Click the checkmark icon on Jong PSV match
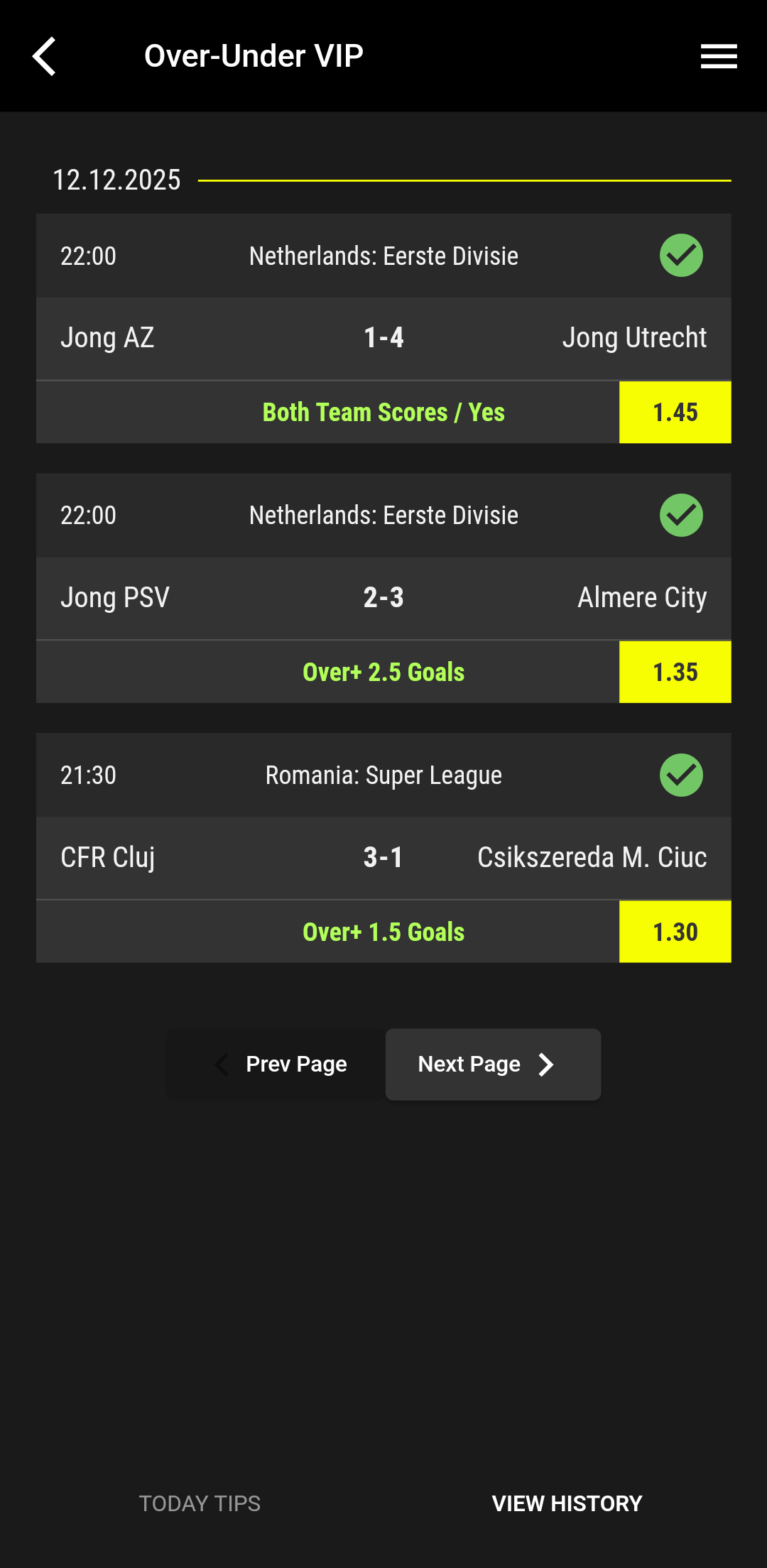The image size is (767, 1568). tap(680, 516)
